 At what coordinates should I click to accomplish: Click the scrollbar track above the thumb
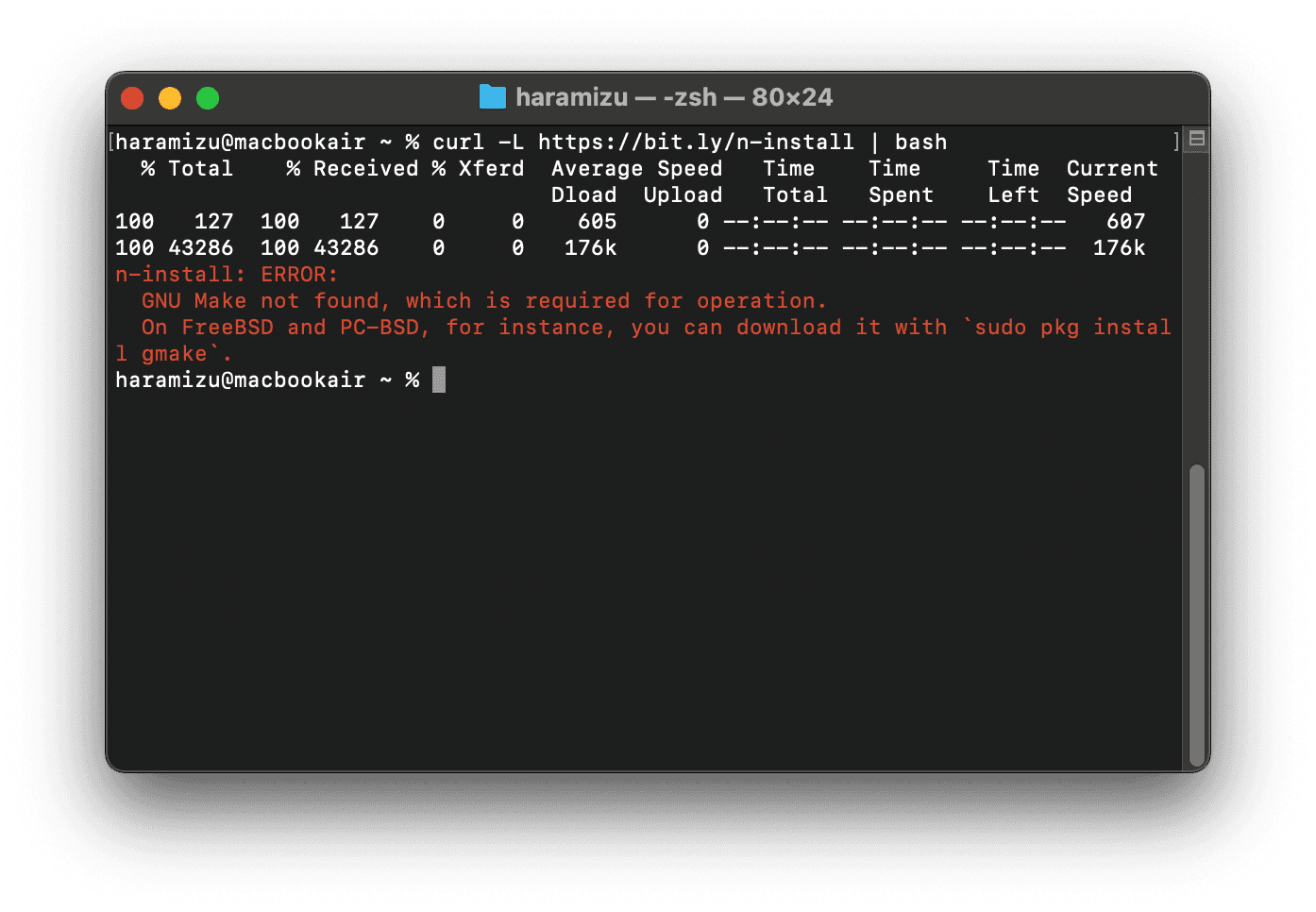[1196, 302]
